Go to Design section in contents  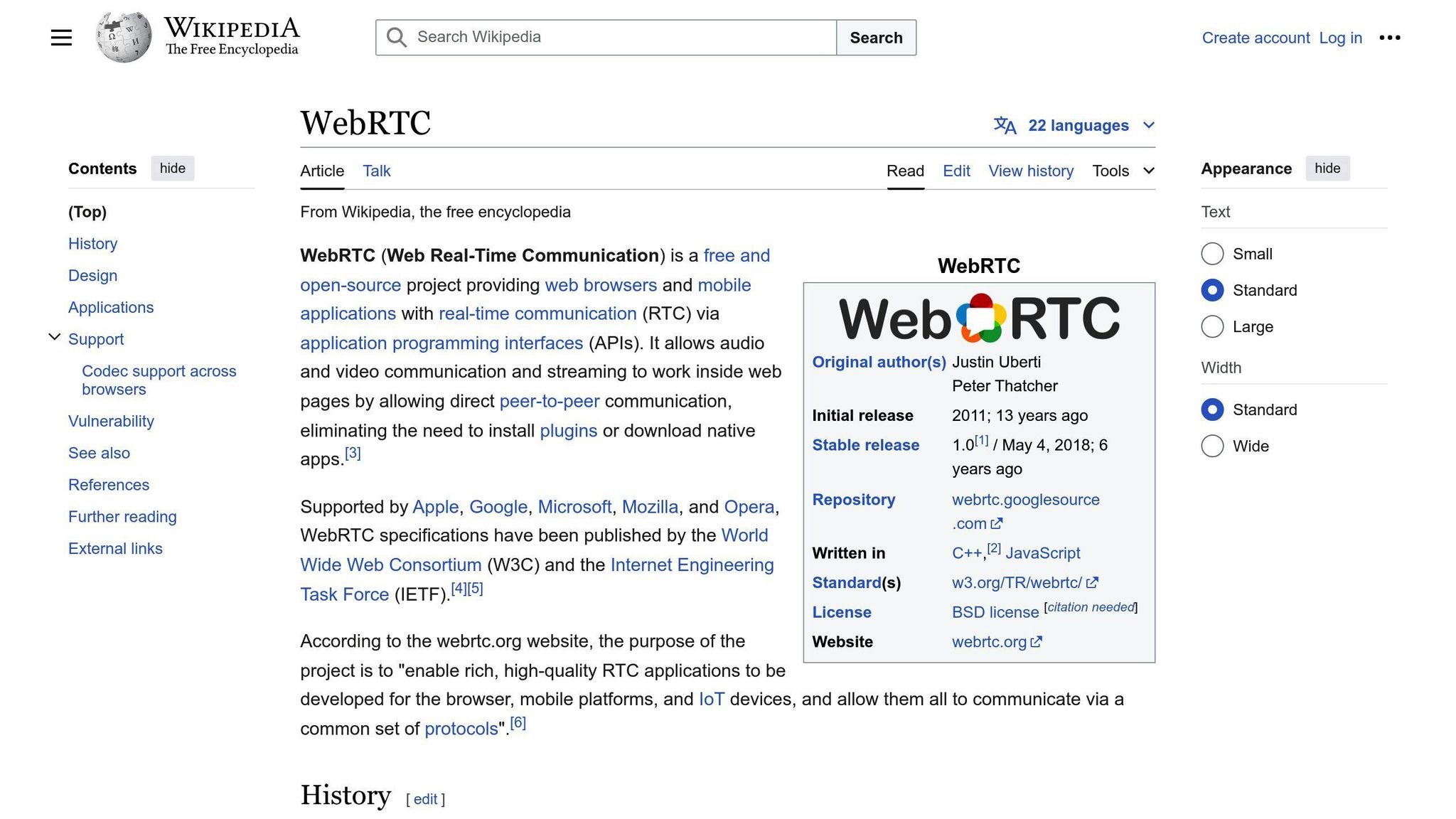tap(92, 276)
